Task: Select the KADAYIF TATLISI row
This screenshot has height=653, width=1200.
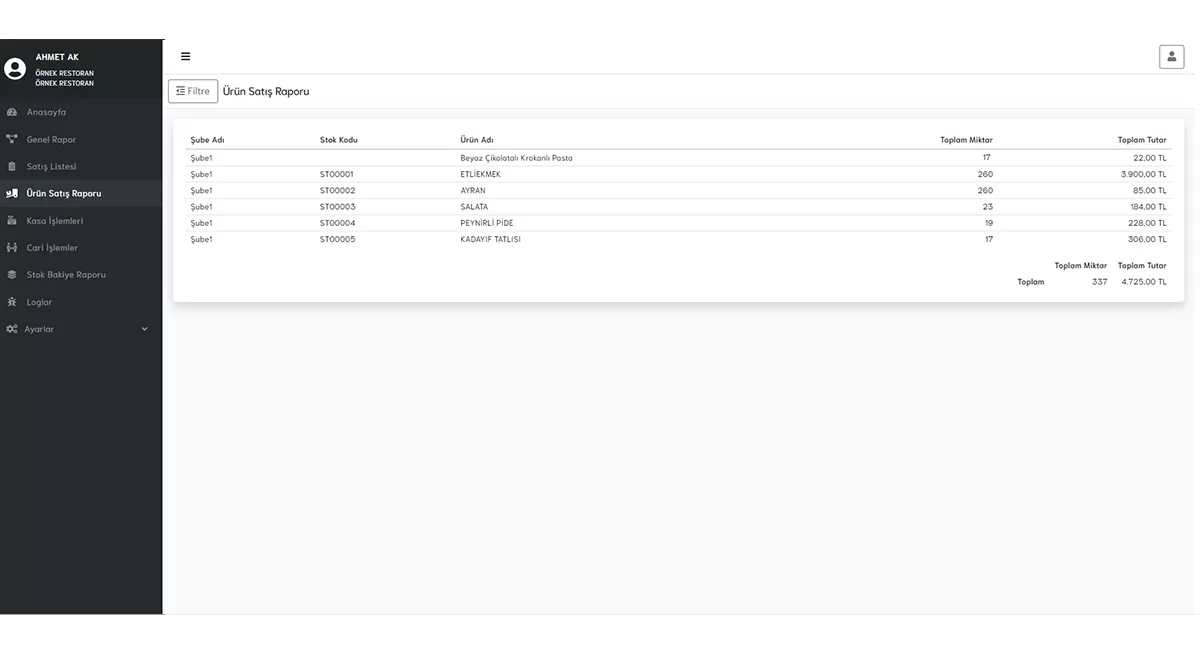Action: pyautogui.click(x=678, y=239)
